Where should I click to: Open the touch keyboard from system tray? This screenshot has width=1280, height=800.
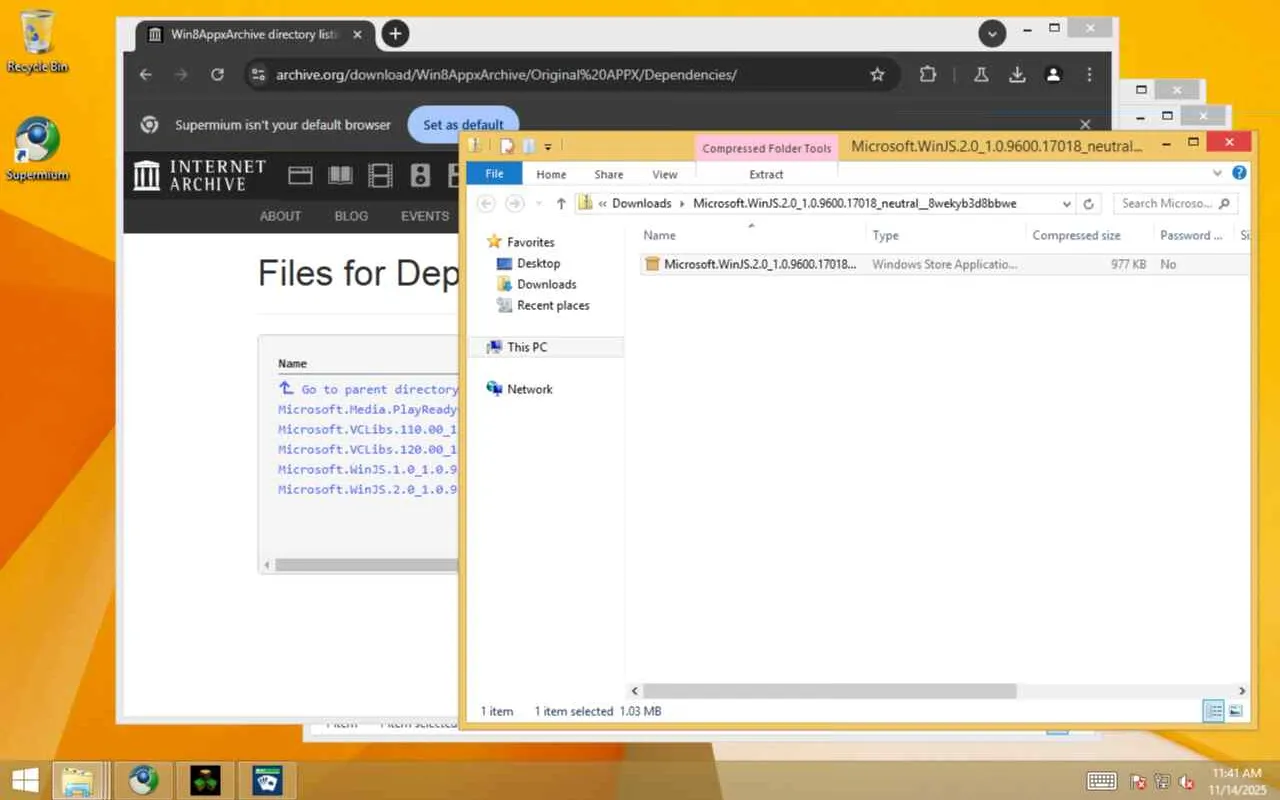point(1102,781)
